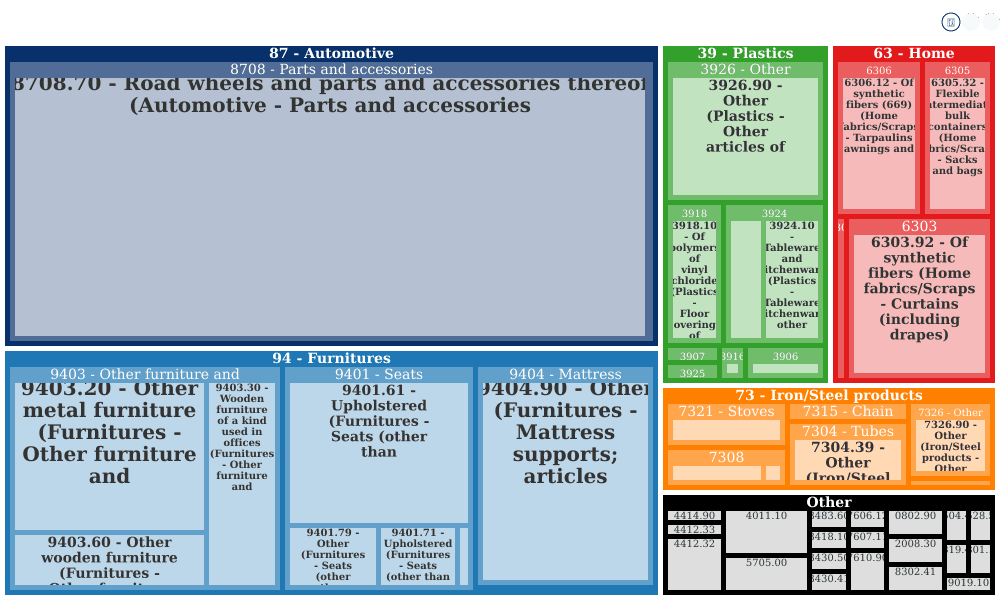This screenshot has height=600, width=1000.
Task: Expand the 8708 - Parts and accessories group
Action: [331, 70]
